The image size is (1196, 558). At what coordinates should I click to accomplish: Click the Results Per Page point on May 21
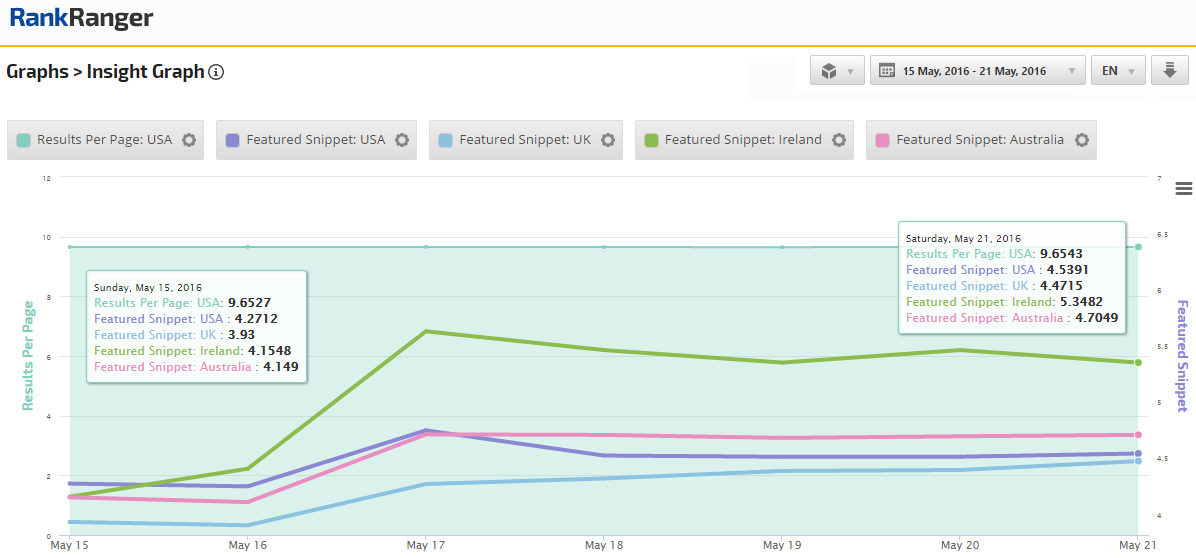coord(1138,246)
